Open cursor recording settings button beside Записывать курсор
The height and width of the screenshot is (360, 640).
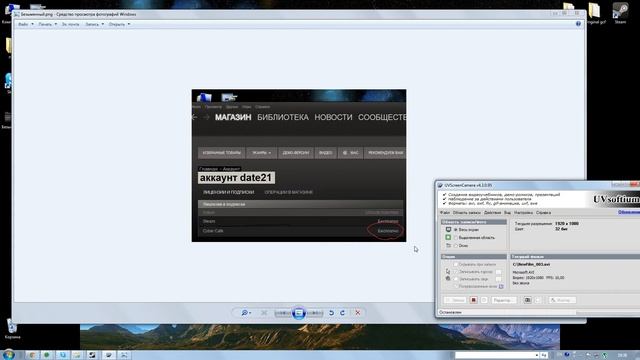(498, 272)
